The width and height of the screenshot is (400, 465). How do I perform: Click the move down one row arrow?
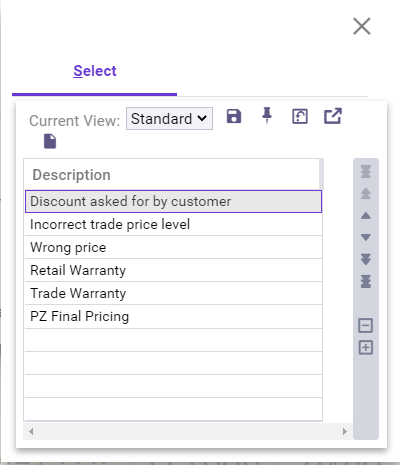click(x=366, y=237)
